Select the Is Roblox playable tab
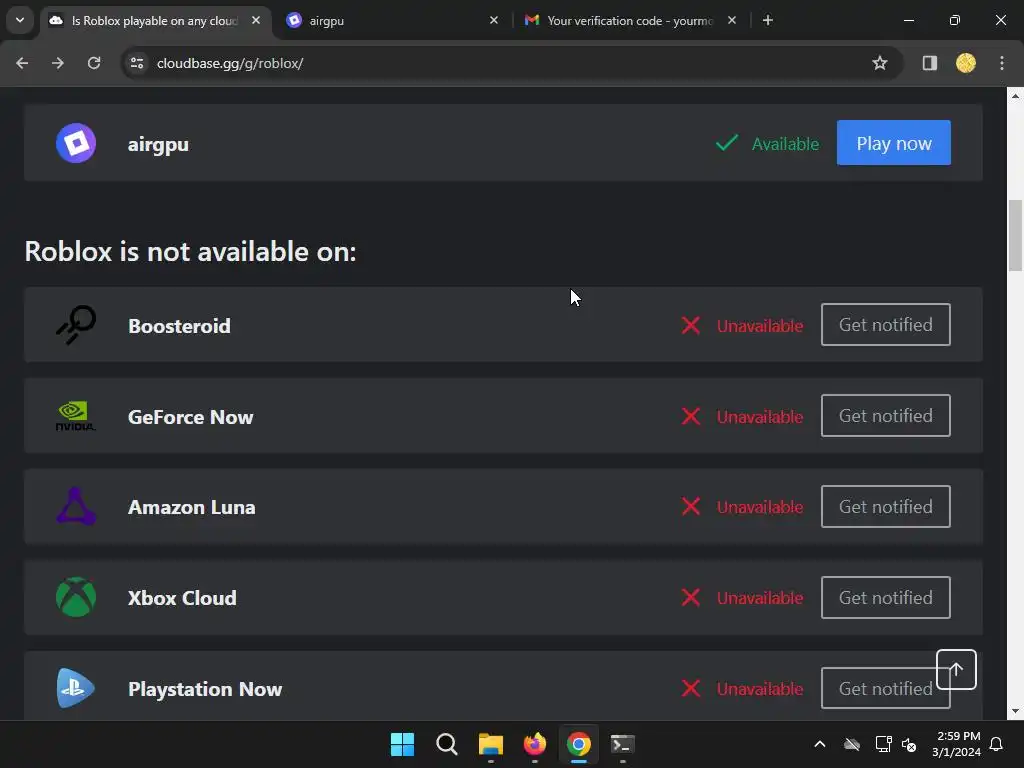Image resolution: width=1024 pixels, height=768 pixels. pos(155,20)
